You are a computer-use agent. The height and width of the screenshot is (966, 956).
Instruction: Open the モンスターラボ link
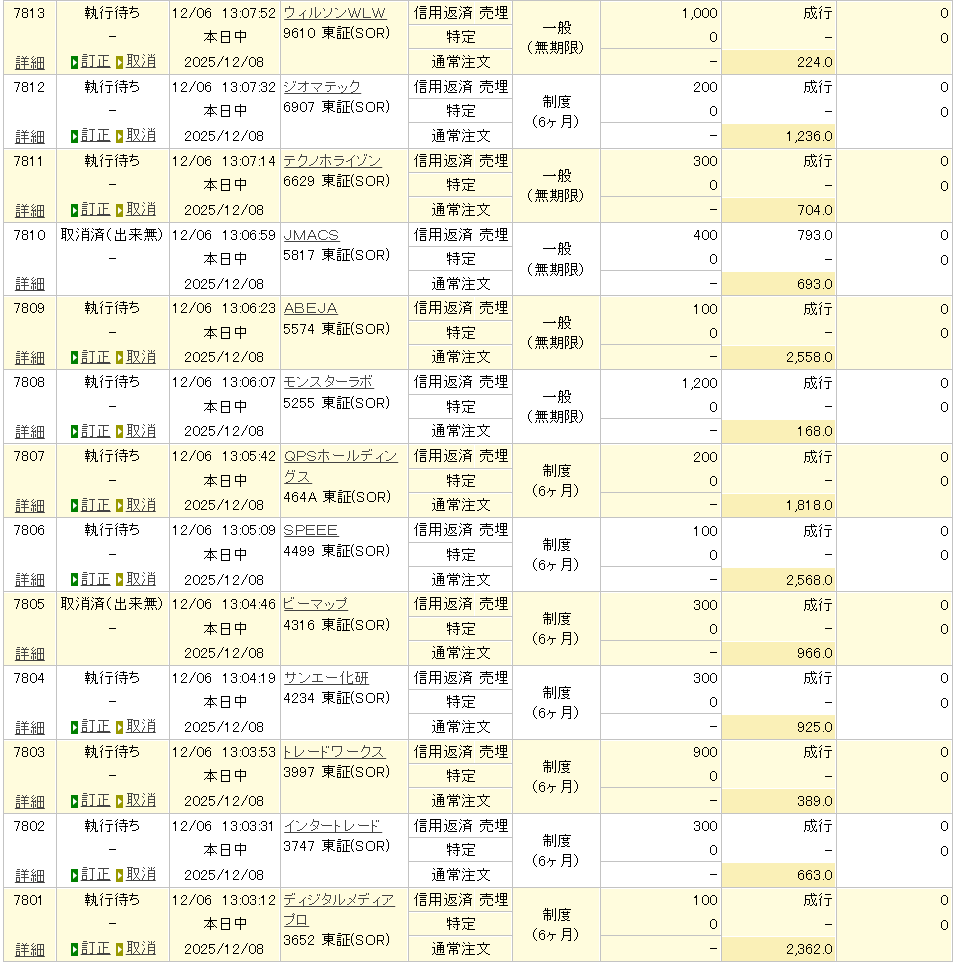328,382
